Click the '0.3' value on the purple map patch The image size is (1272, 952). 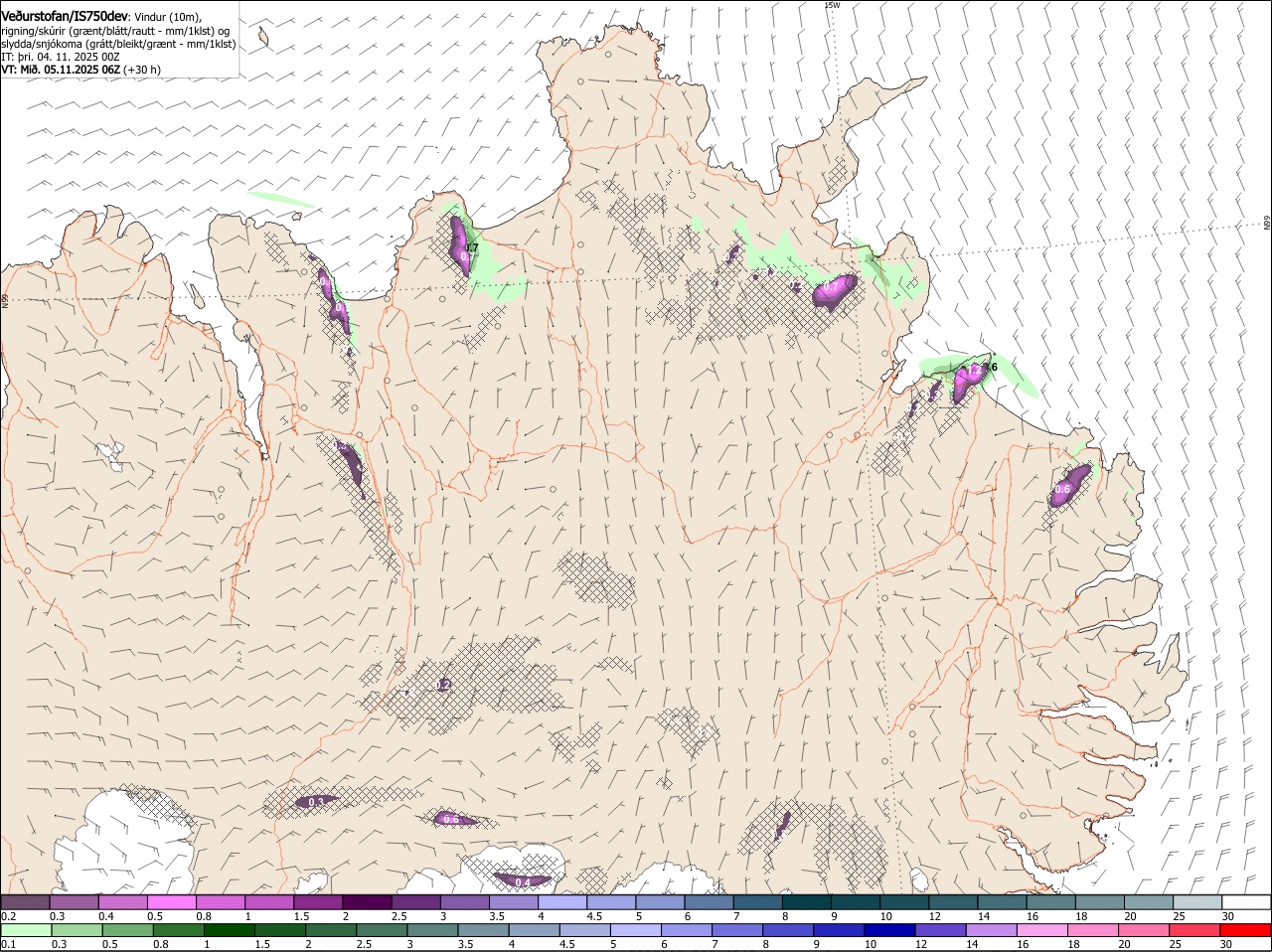(317, 802)
